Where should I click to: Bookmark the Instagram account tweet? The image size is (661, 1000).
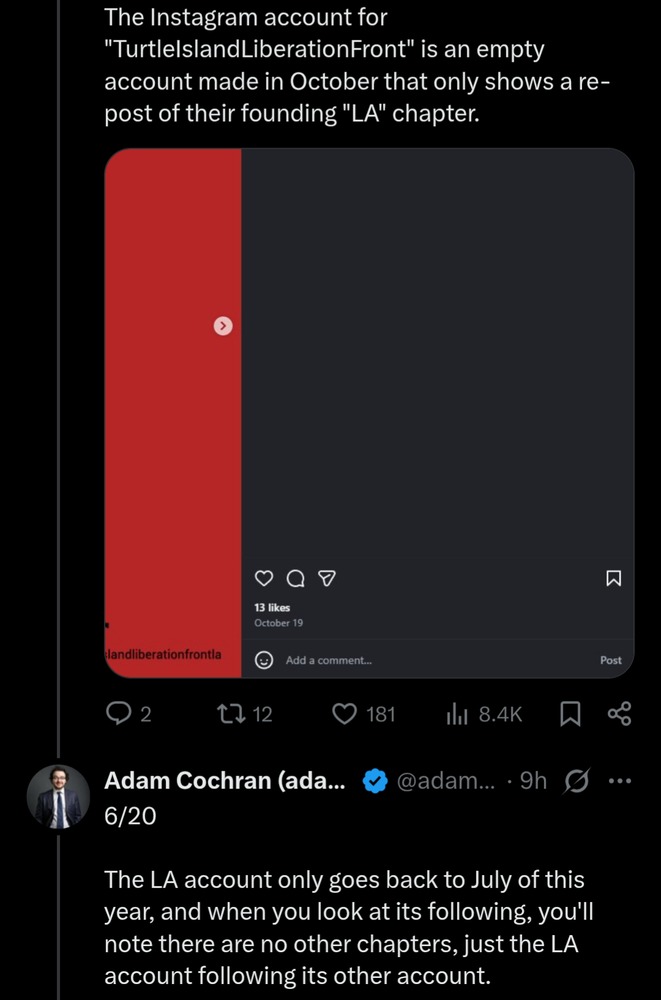[x=570, y=714]
